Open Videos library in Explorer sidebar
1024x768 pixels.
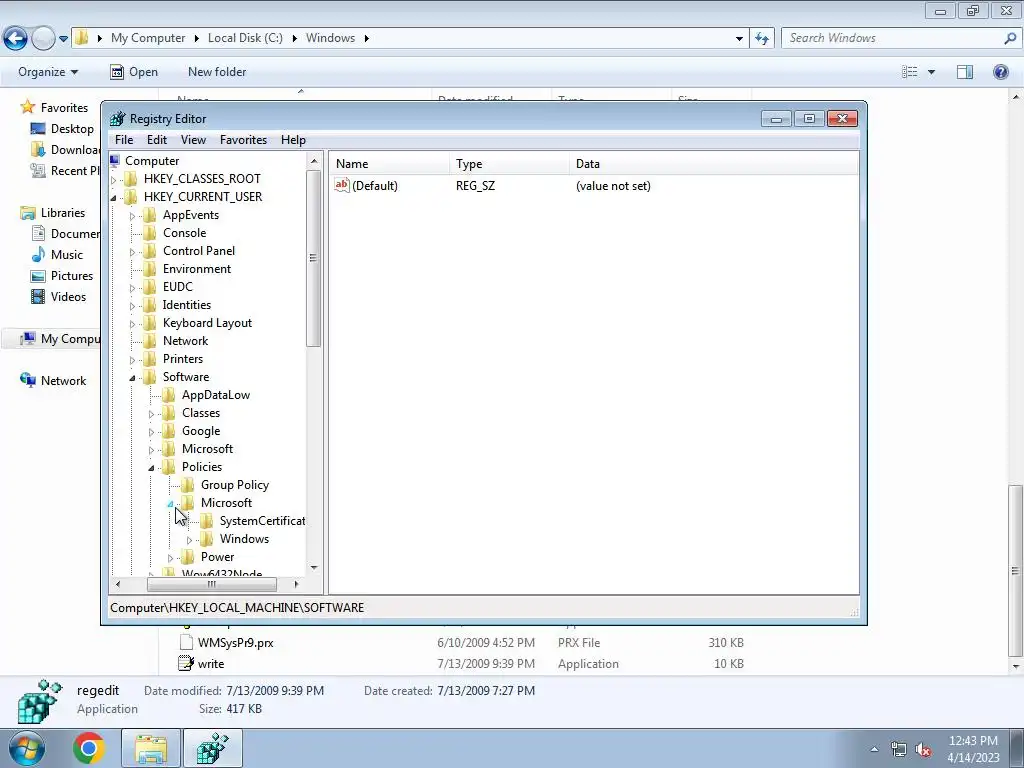tap(59, 296)
